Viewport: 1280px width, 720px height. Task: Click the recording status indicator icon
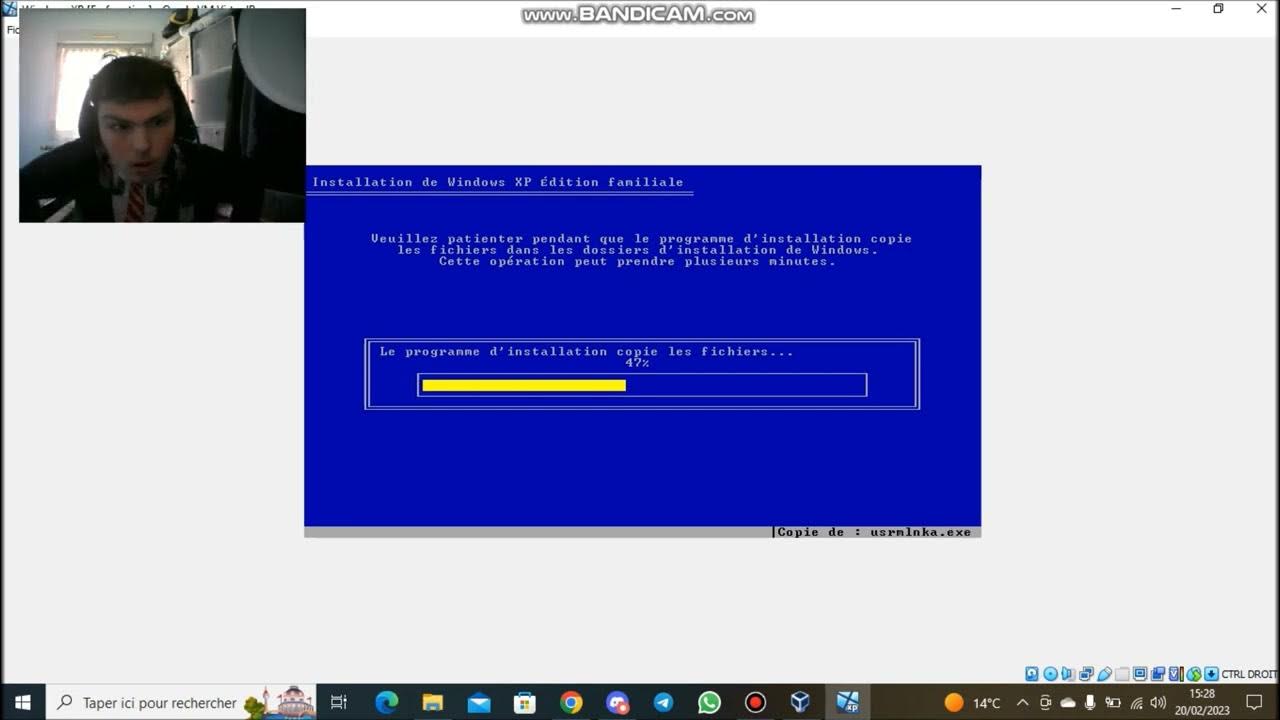(1158, 674)
